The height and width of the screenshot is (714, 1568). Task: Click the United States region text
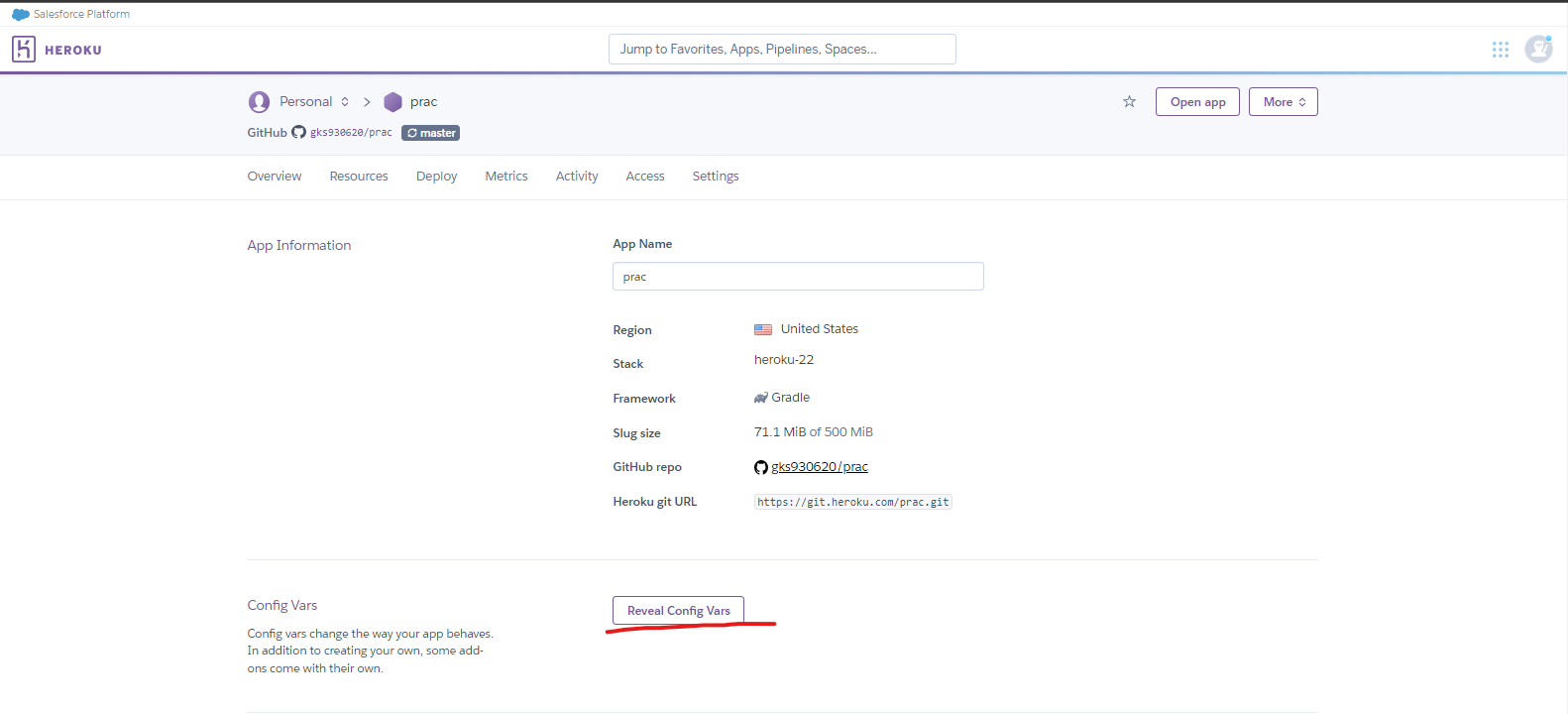tap(820, 329)
